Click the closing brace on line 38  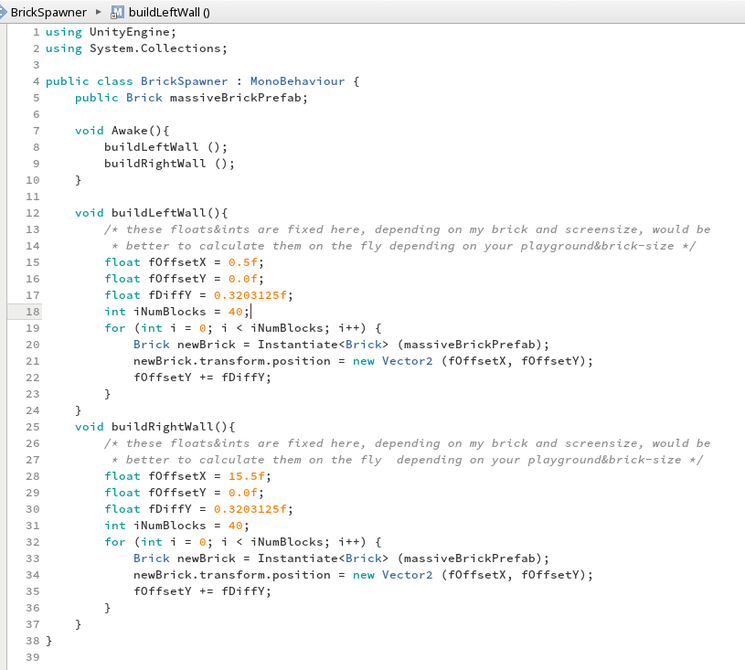pos(49,641)
